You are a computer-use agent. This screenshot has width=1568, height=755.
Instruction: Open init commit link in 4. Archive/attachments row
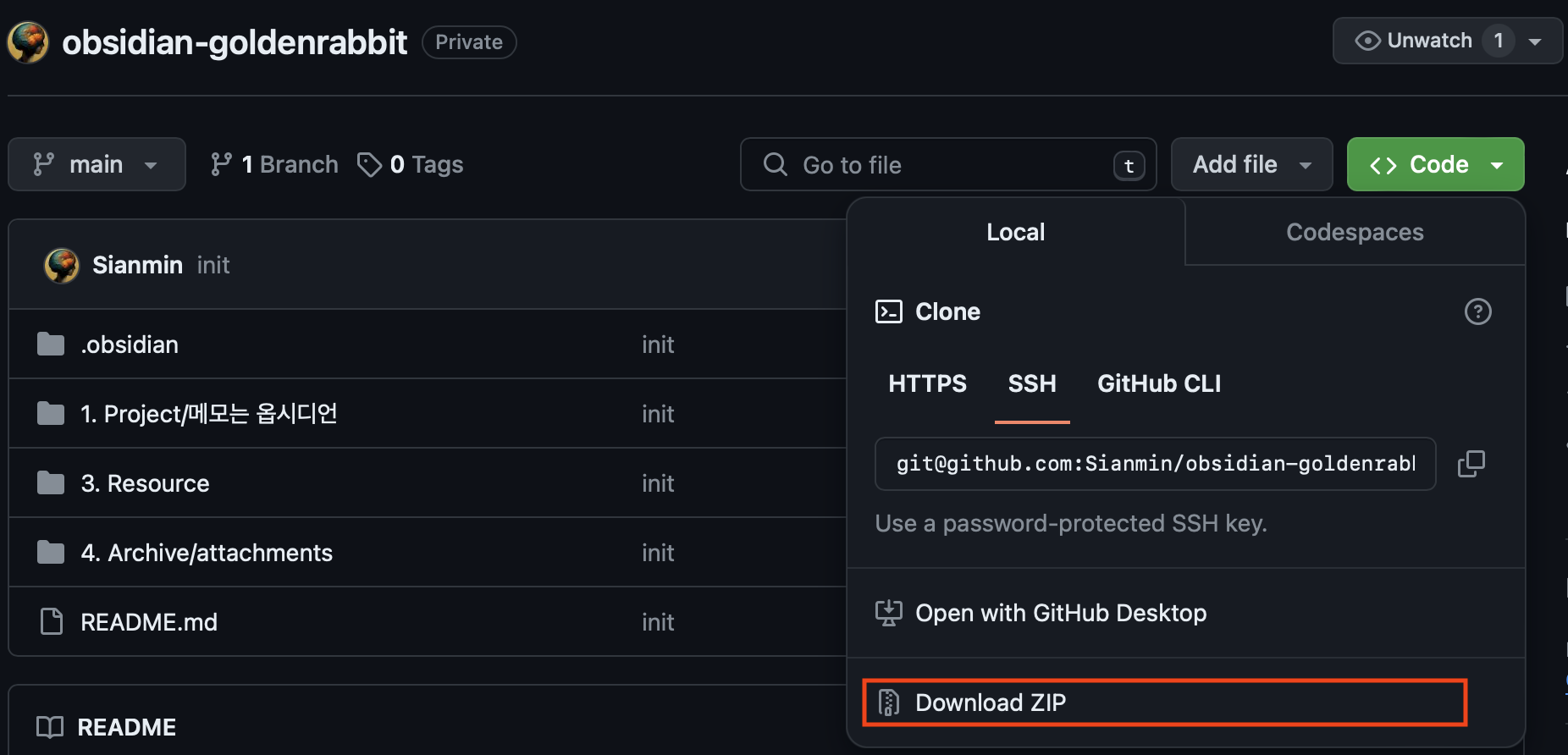coord(658,553)
